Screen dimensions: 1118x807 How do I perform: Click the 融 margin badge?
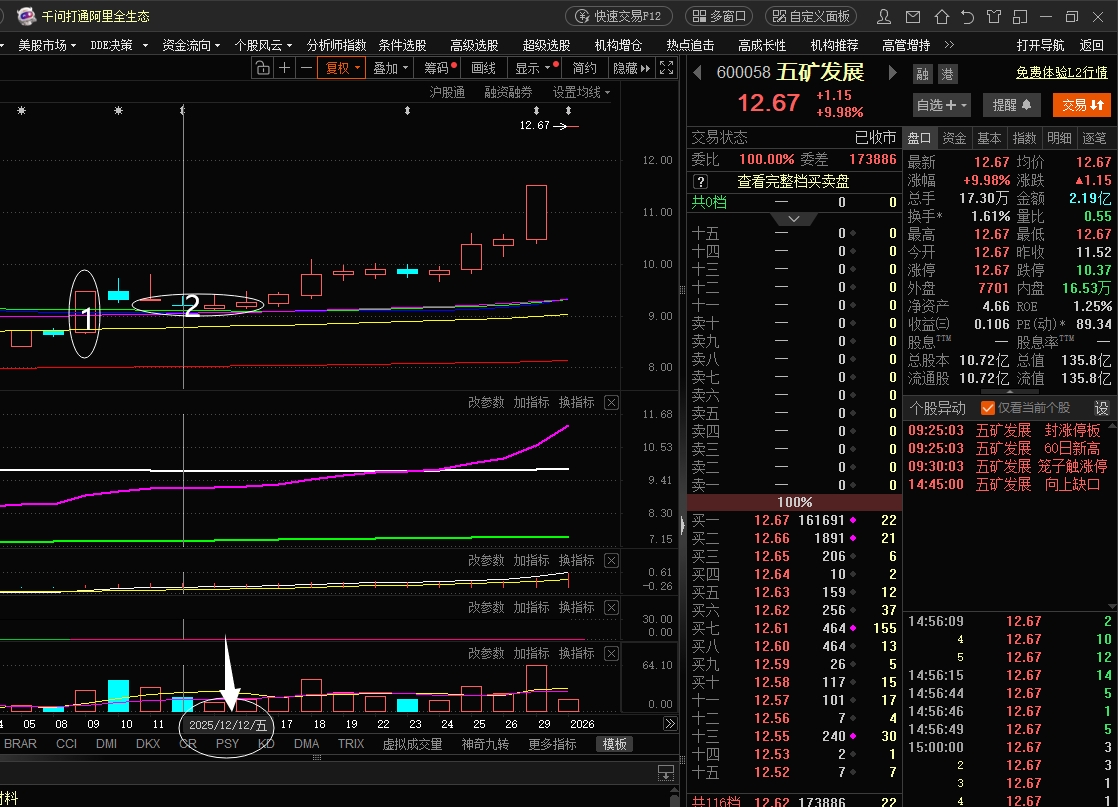[923, 74]
